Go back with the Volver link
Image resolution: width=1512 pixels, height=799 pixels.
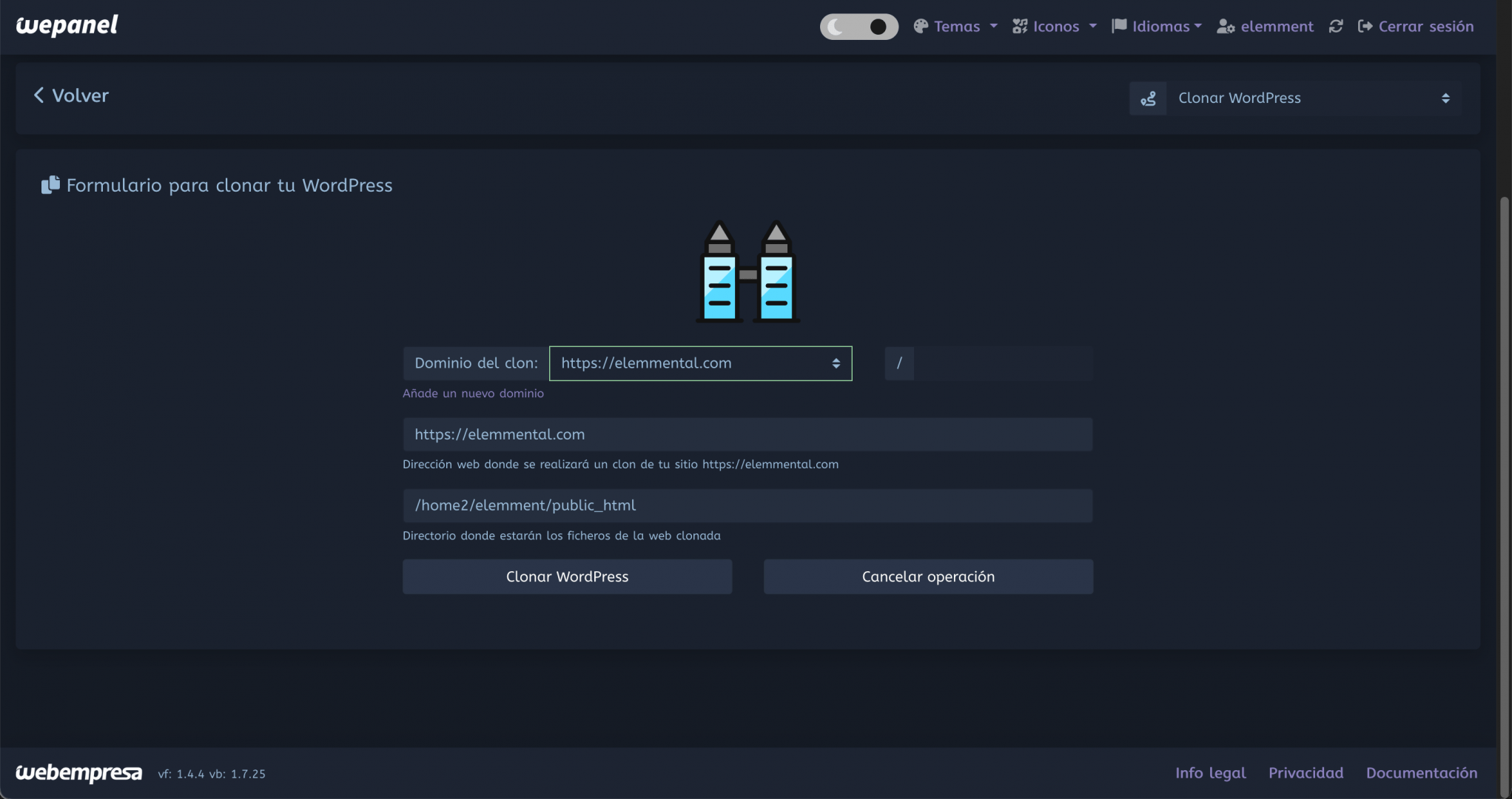click(x=71, y=95)
